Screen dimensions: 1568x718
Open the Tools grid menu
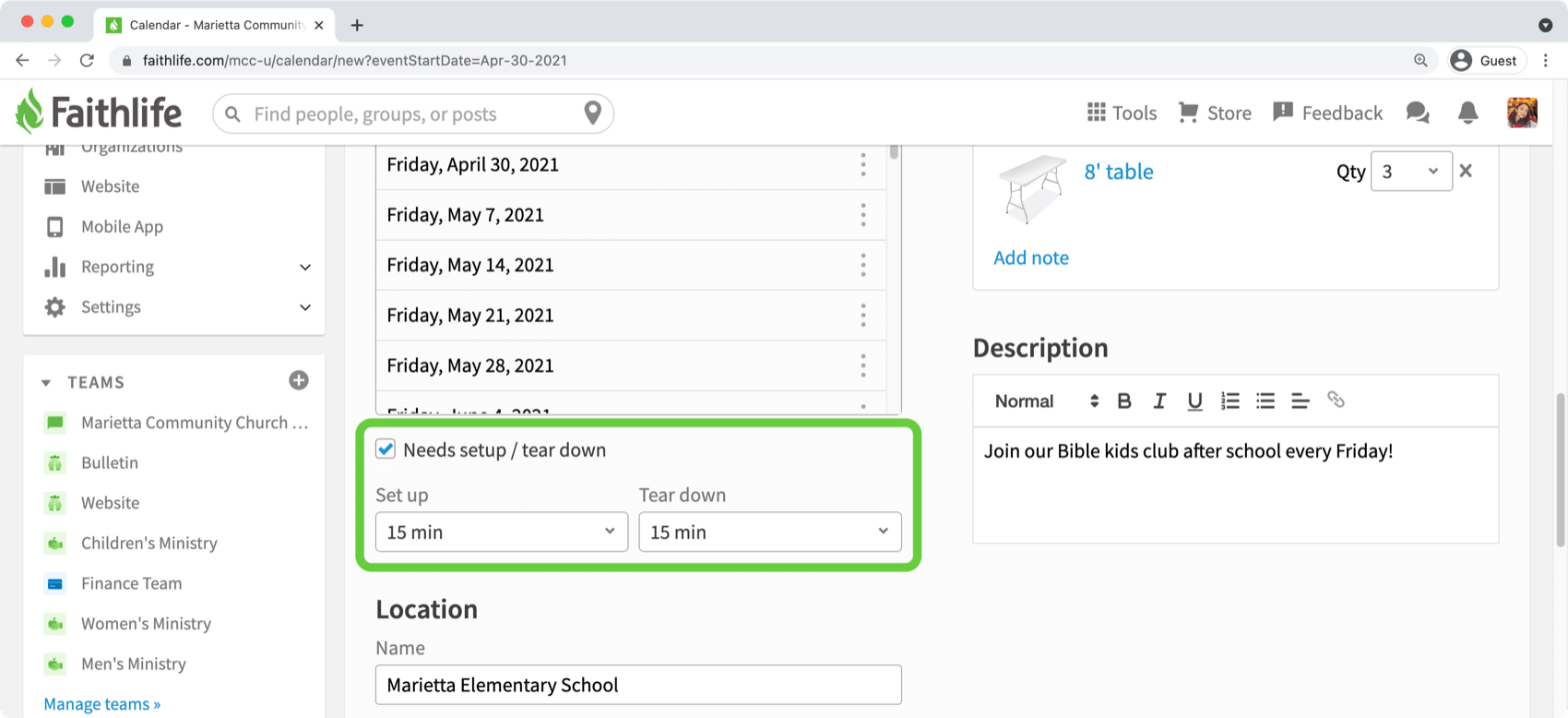[1122, 113]
